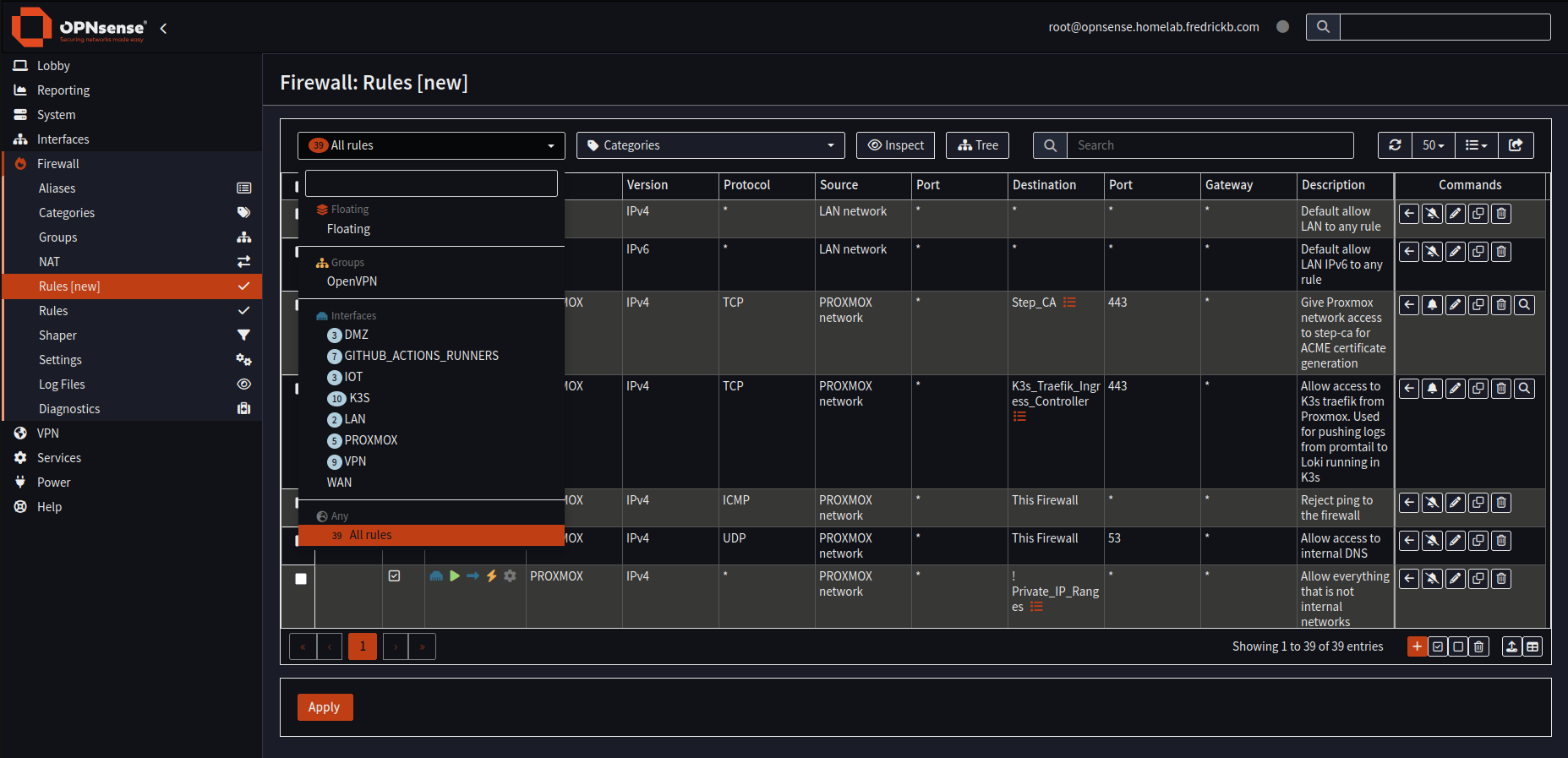Viewport: 1568px width, 758px height.
Task: Open the Categories dropdown filter
Action: (x=710, y=145)
